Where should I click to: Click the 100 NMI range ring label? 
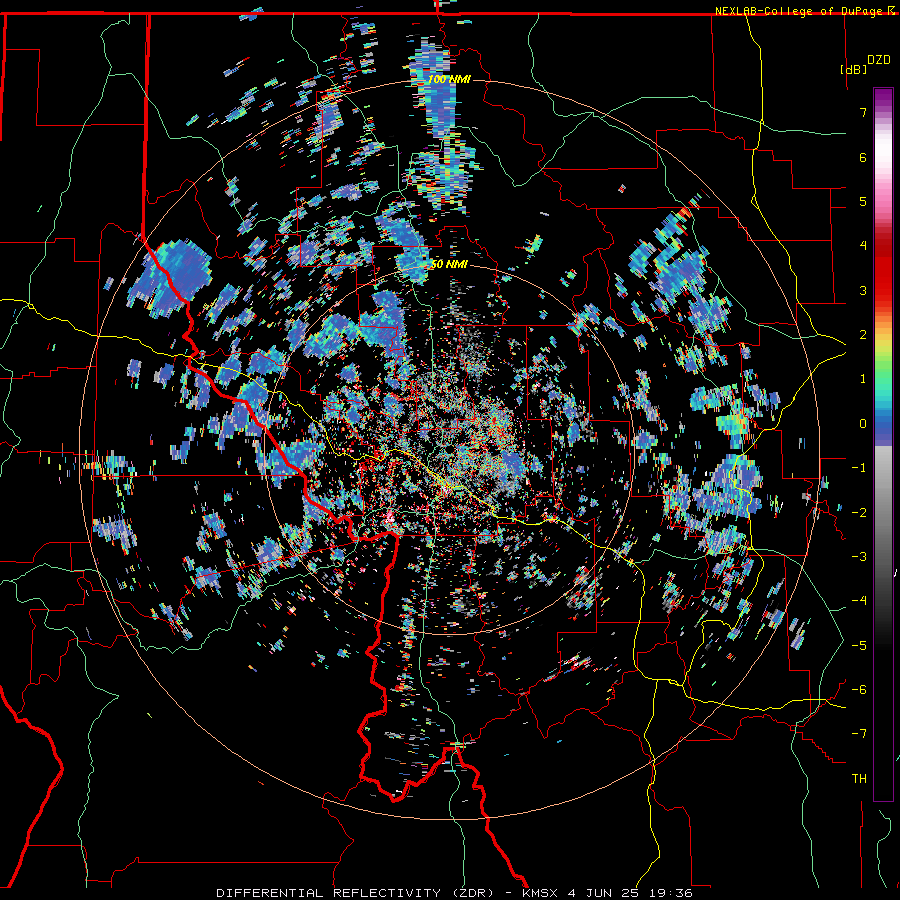coord(449,79)
